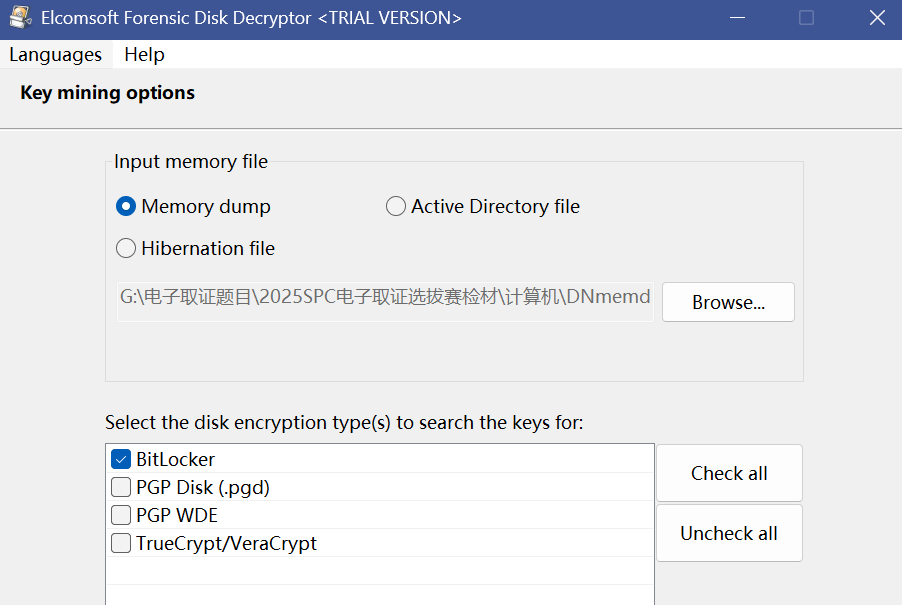Click the BitLocker list row label
The image size is (902, 605).
pyautogui.click(x=176, y=460)
